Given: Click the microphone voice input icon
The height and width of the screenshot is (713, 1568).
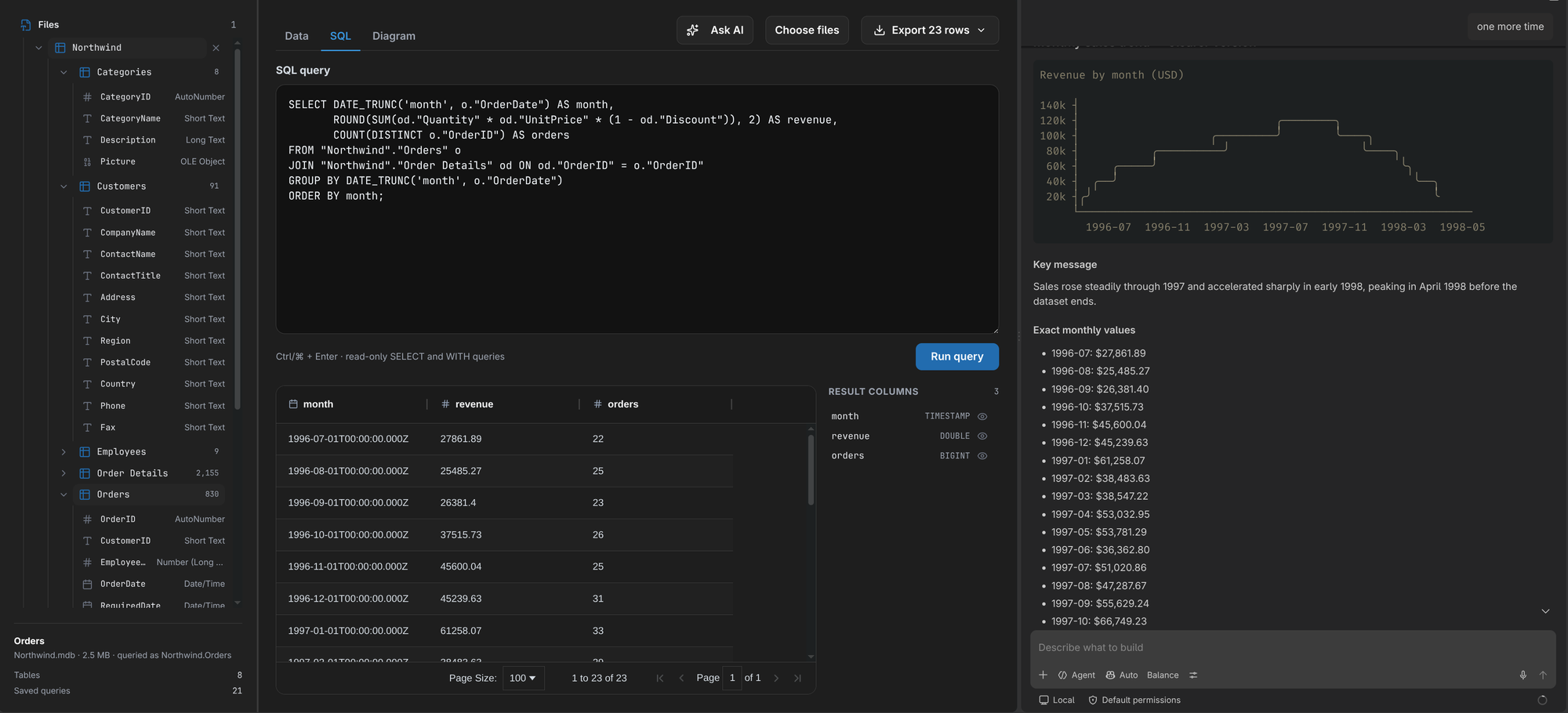Looking at the screenshot, I should pos(1523,675).
